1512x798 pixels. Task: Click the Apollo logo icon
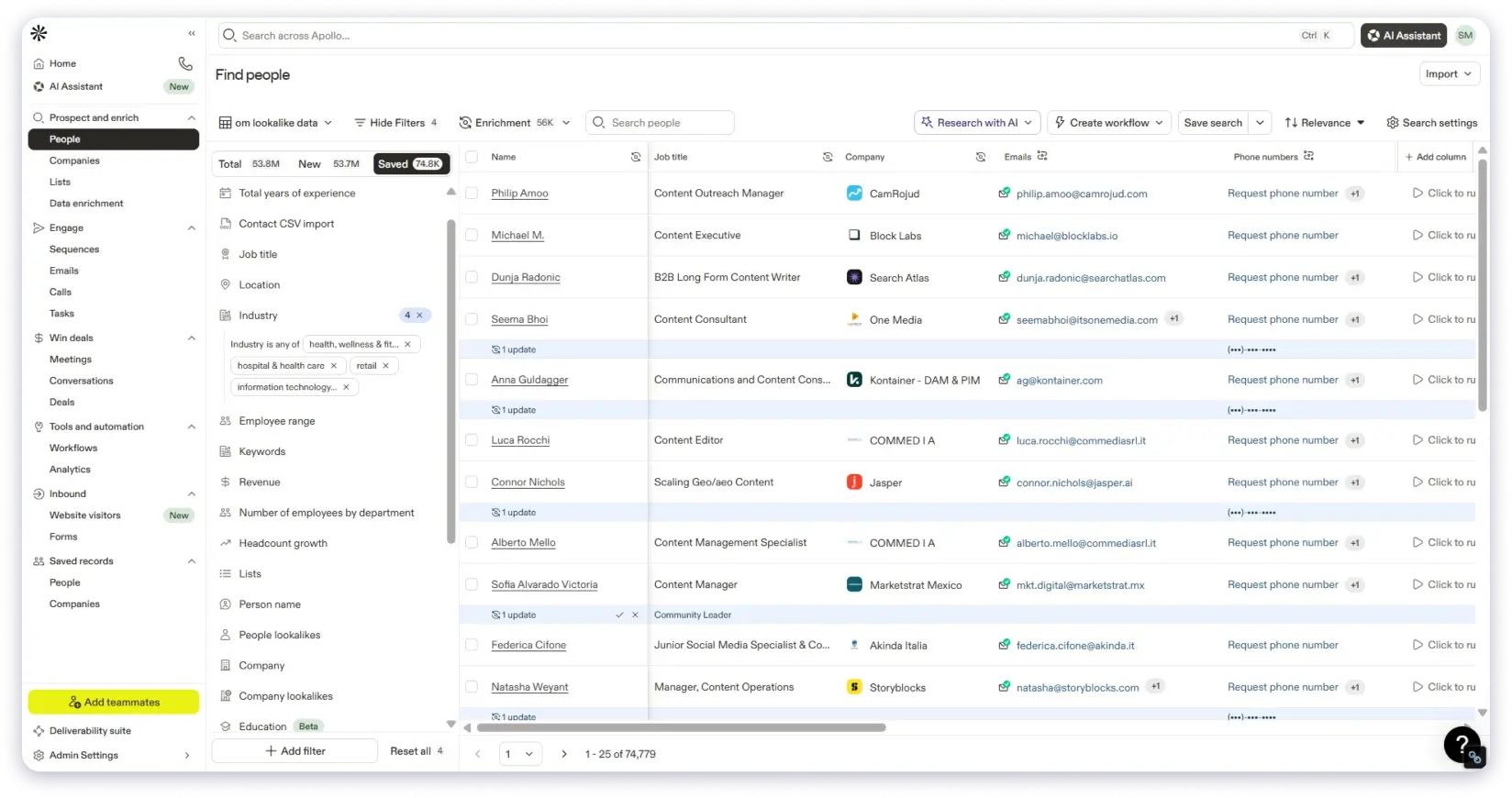point(39,33)
